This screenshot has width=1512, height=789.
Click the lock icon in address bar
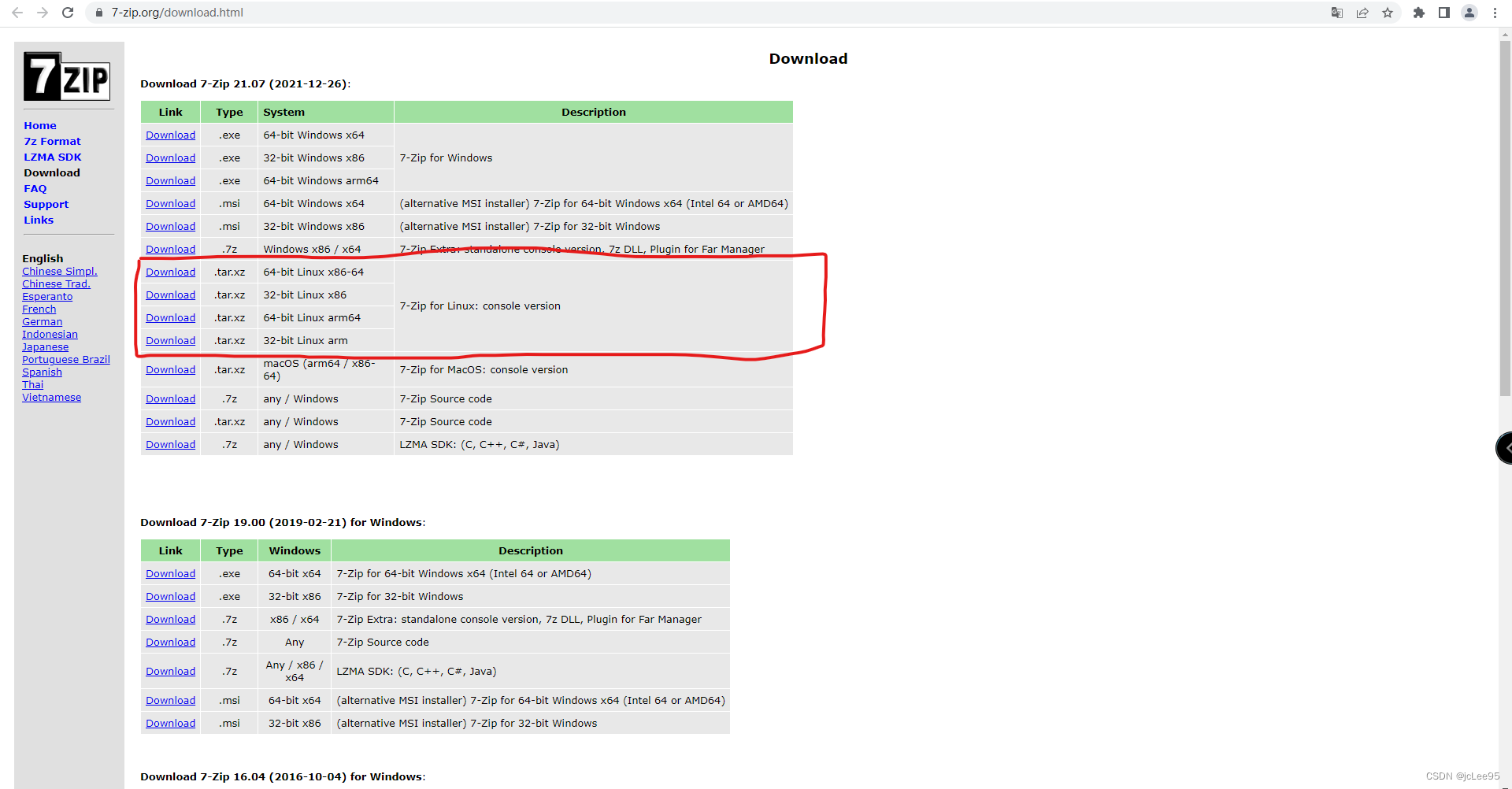click(x=99, y=13)
